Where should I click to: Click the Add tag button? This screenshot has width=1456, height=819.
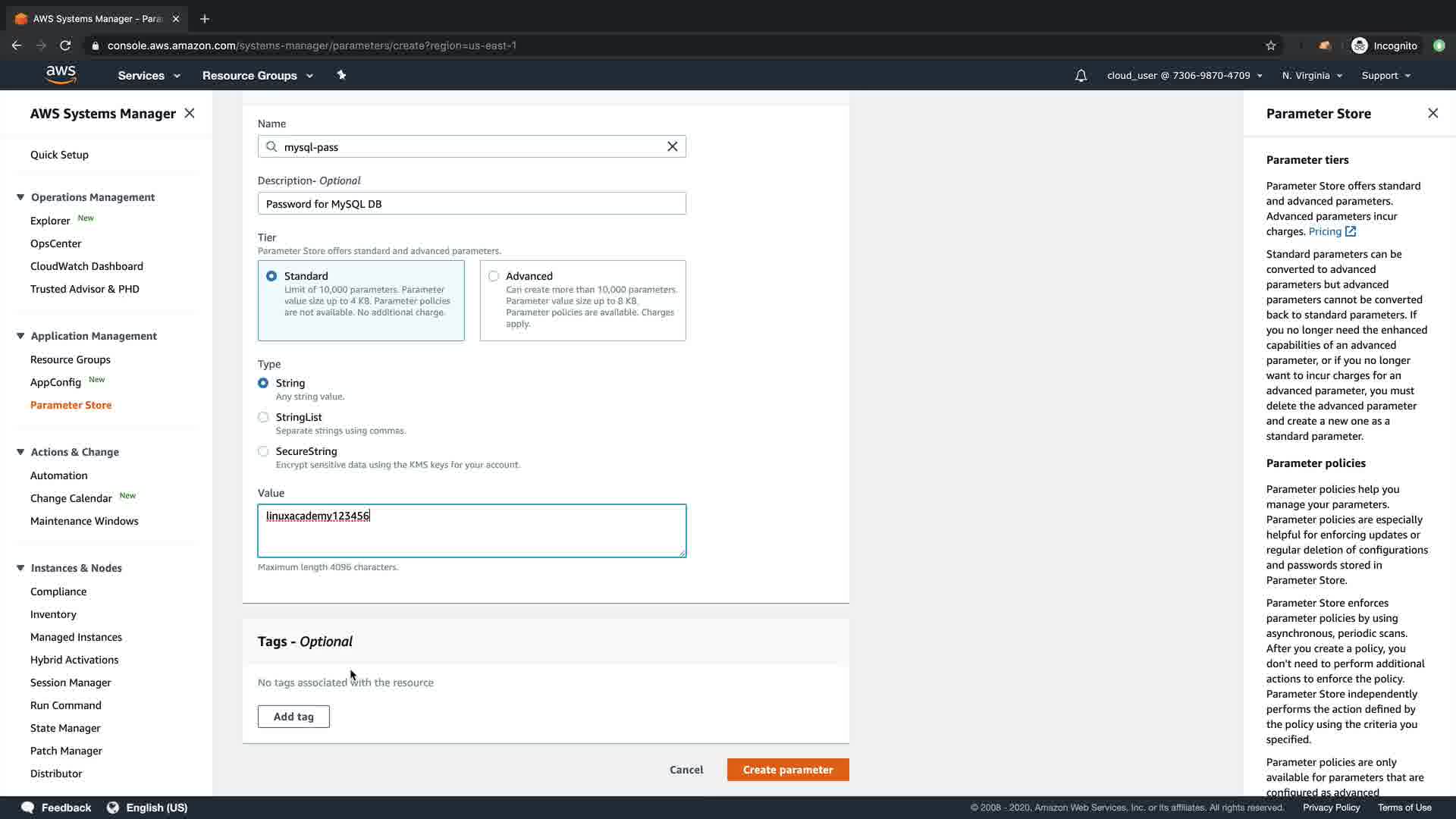[x=293, y=717]
